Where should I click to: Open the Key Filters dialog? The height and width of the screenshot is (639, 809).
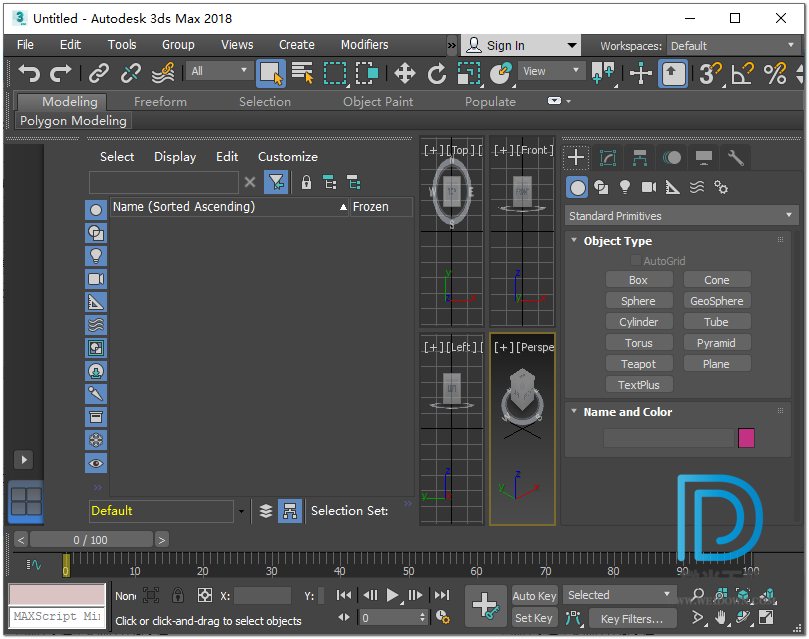point(632,619)
